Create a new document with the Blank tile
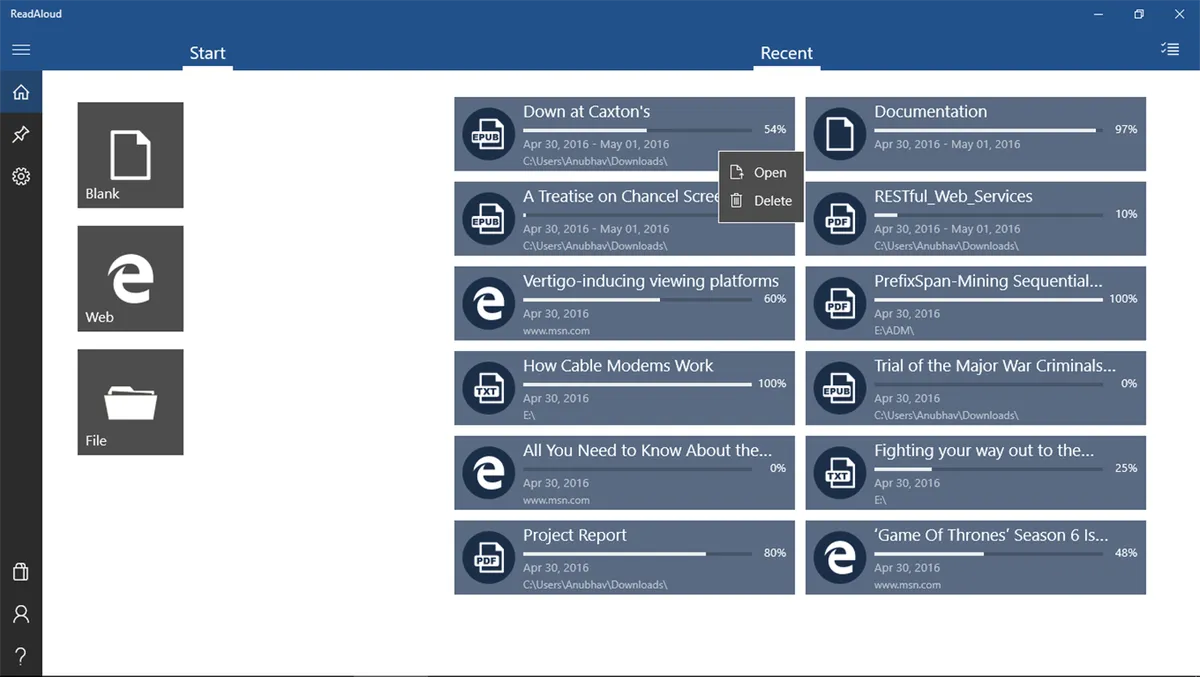The width and height of the screenshot is (1200, 677). [x=130, y=155]
